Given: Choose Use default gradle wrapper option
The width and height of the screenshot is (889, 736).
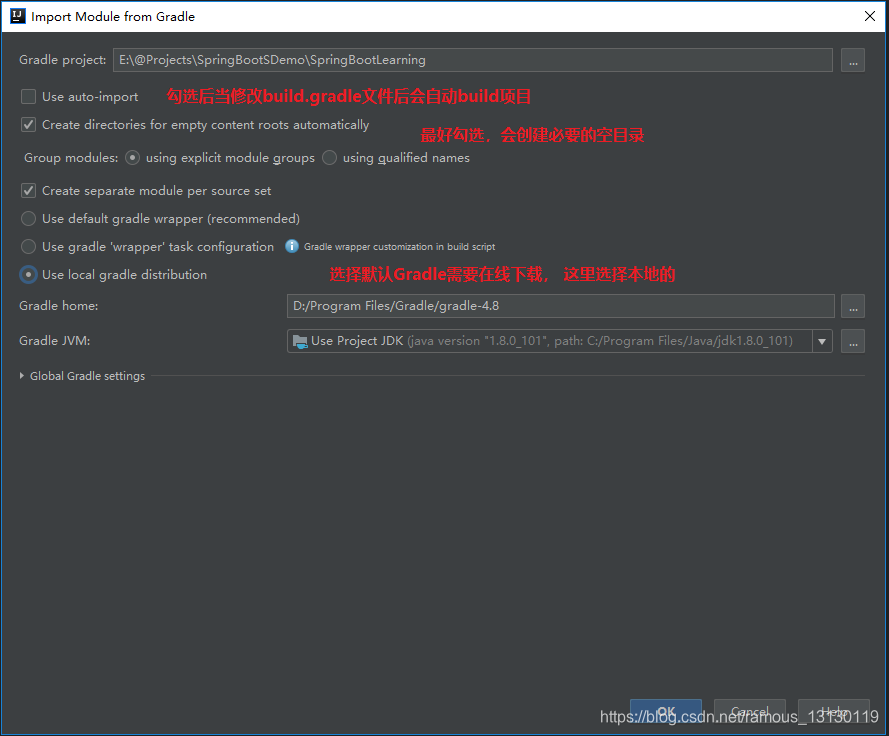Looking at the screenshot, I should (28, 218).
